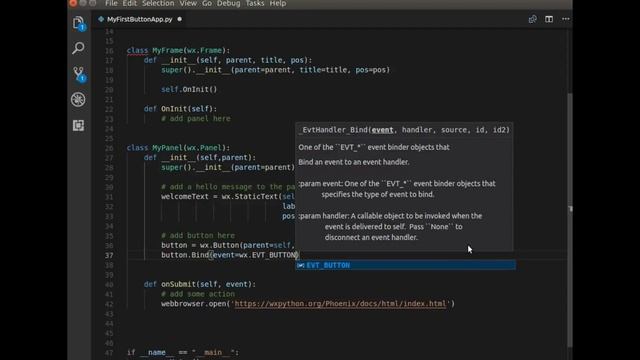Select the EVT_BUTTON autocomplete suggestion

click(405, 265)
